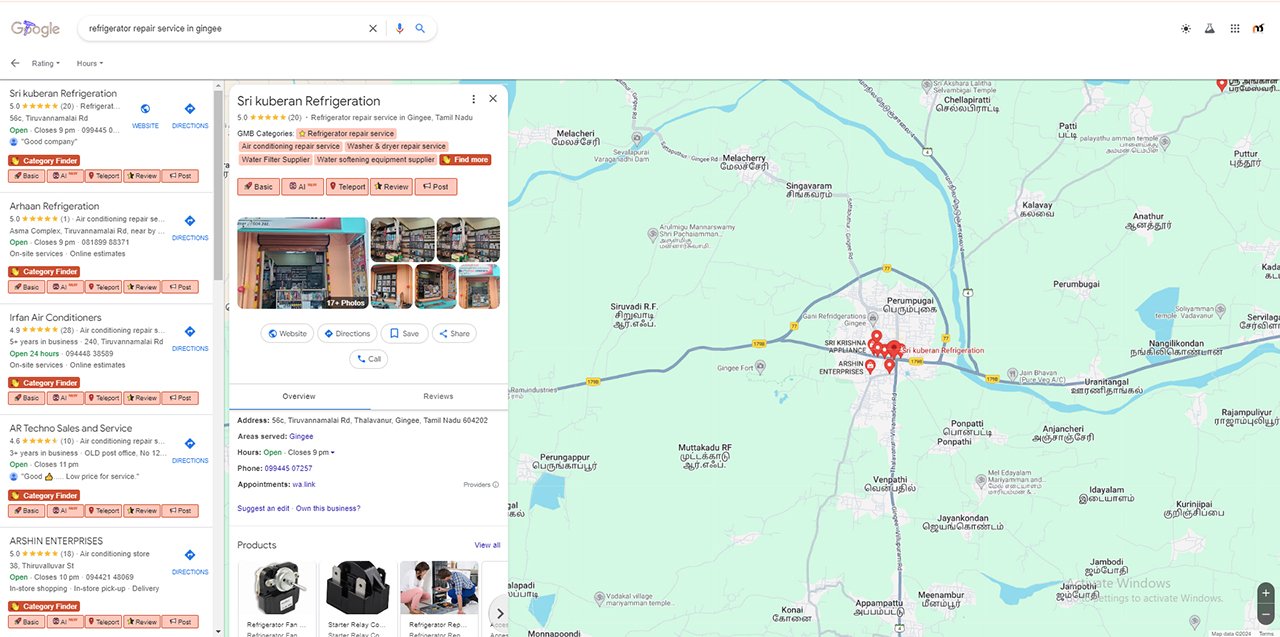
Task: Share Sri kuberan Refrigeration
Action: (453, 334)
